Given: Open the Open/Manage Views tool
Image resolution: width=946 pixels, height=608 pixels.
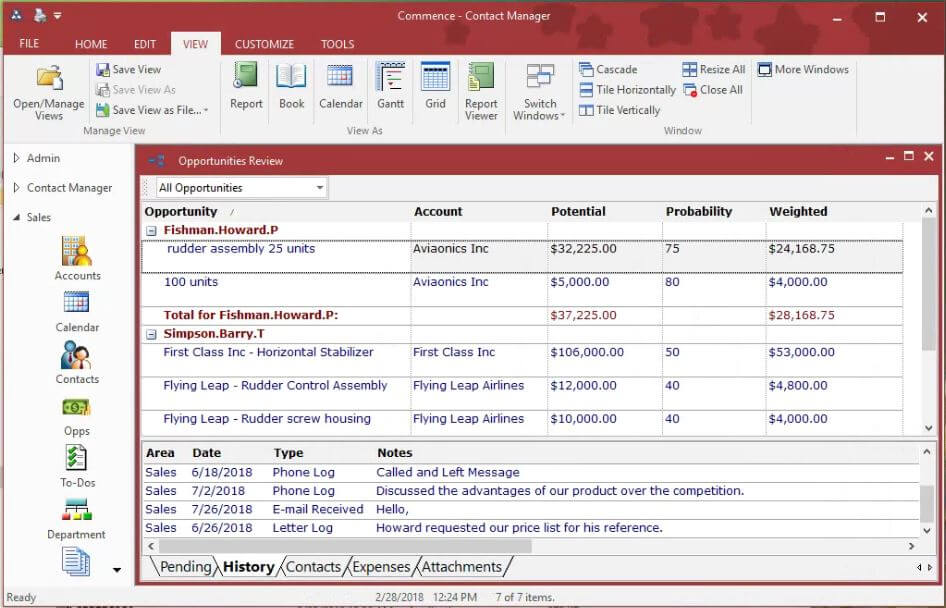Looking at the screenshot, I should point(48,92).
